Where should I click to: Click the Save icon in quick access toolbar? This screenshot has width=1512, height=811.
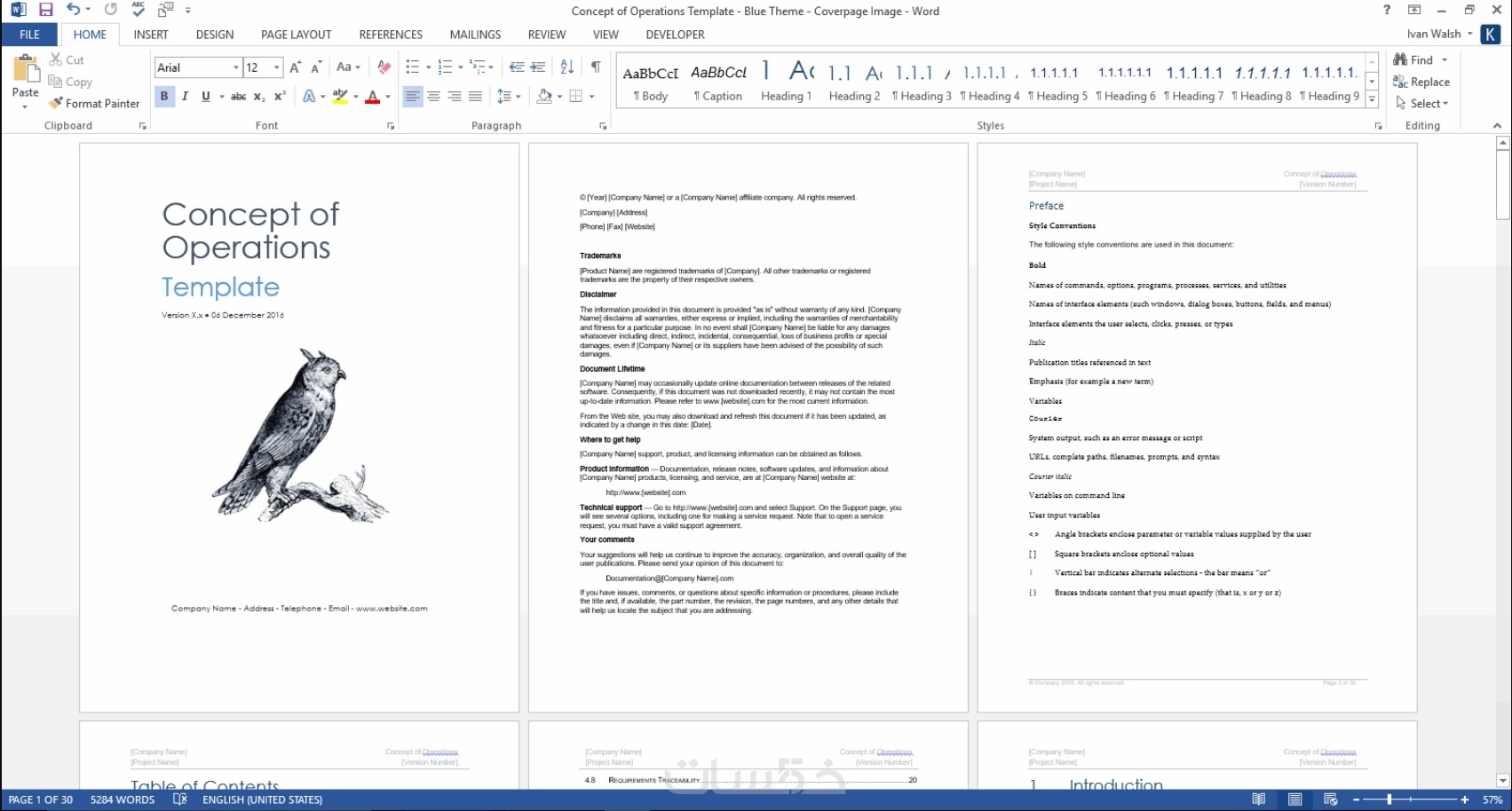pyautogui.click(x=45, y=10)
